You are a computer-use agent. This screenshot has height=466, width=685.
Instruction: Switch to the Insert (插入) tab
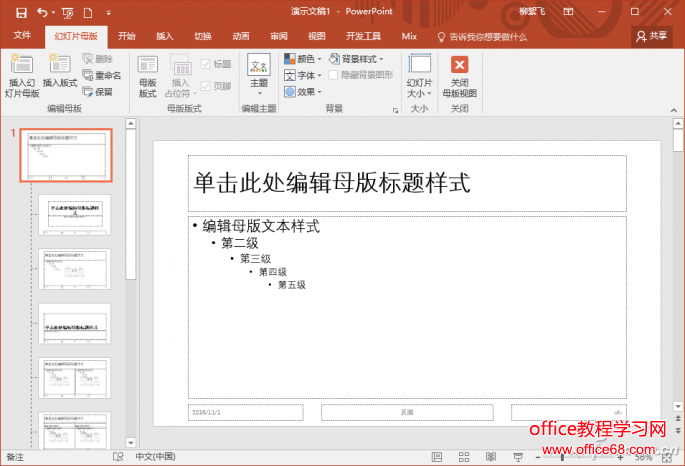point(164,35)
